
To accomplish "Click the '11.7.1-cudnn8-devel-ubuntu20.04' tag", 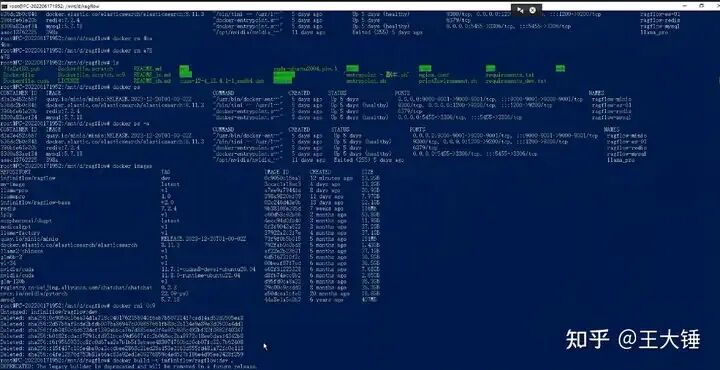I will (208, 269).
